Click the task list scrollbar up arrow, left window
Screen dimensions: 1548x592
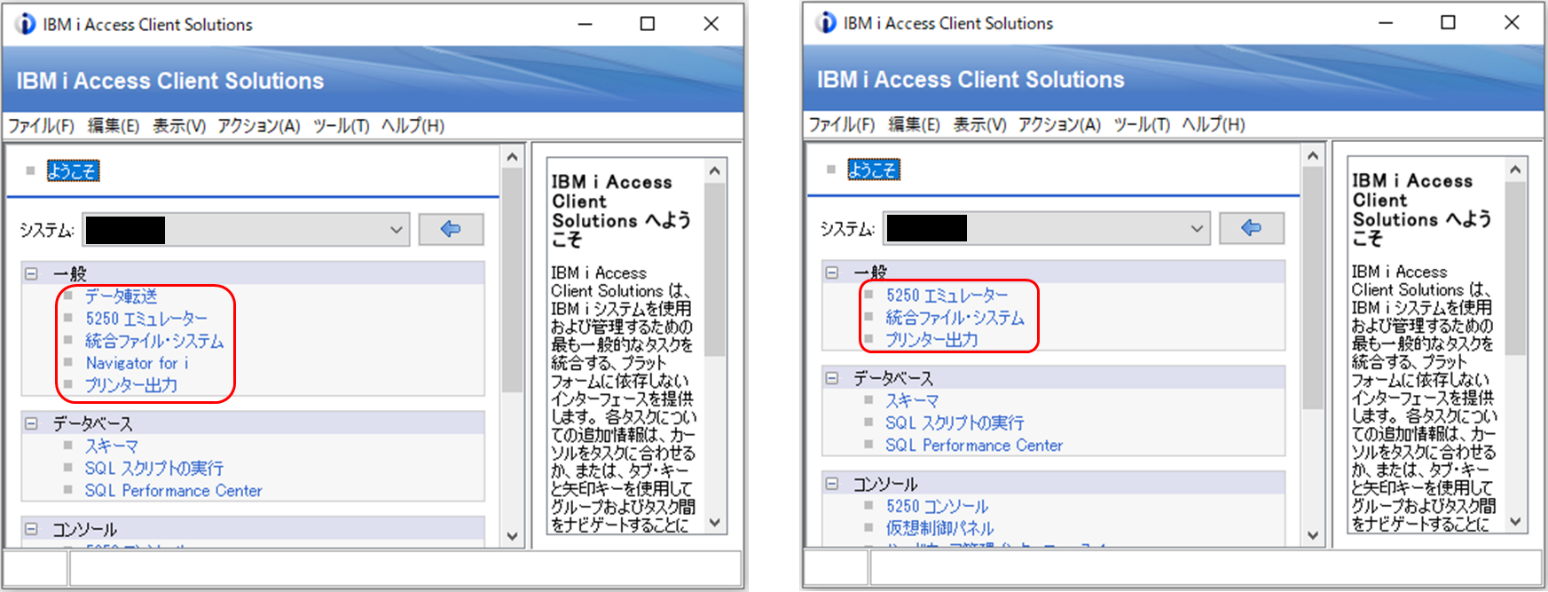click(x=512, y=157)
